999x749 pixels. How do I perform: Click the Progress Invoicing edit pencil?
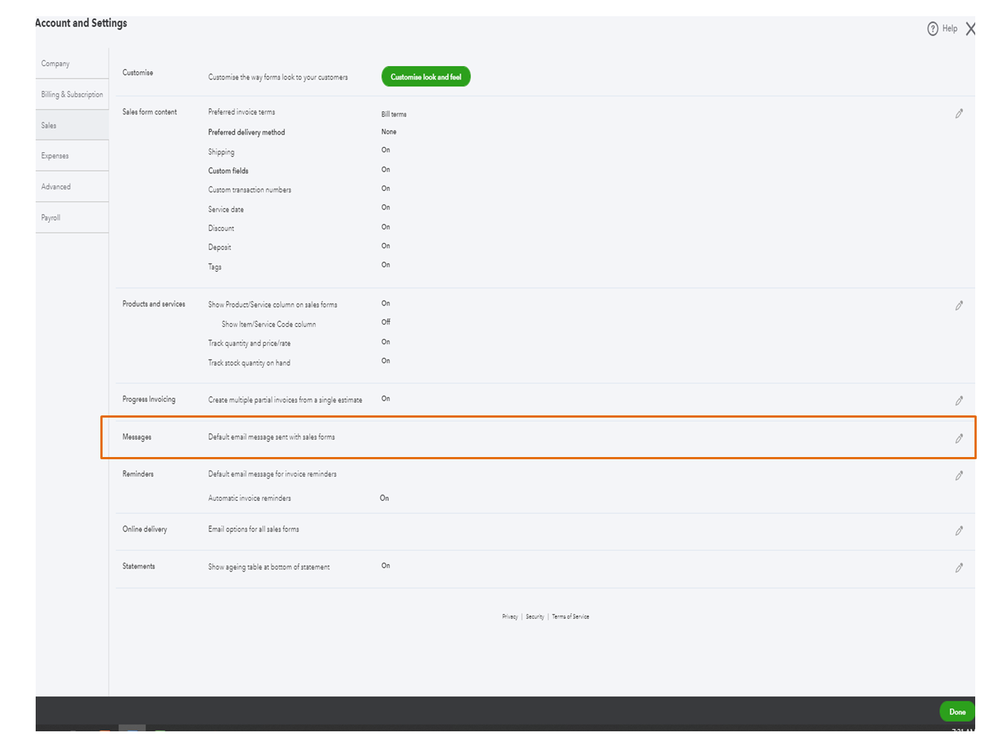[958, 400]
